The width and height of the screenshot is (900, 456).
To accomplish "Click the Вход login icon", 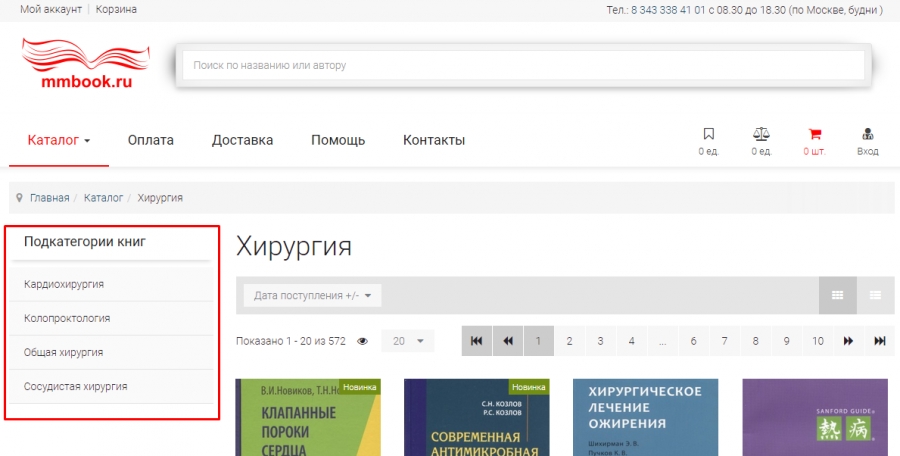I will [867, 142].
